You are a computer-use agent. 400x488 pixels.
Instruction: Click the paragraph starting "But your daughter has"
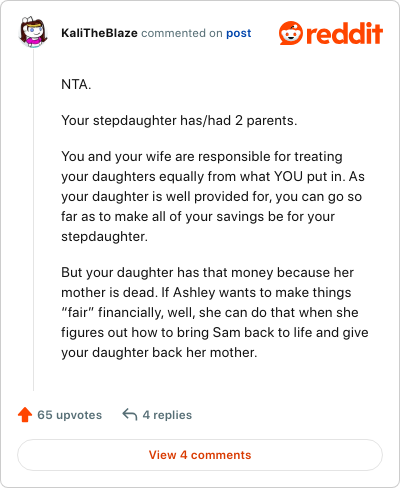pyautogui.click(x=215, y=312)
